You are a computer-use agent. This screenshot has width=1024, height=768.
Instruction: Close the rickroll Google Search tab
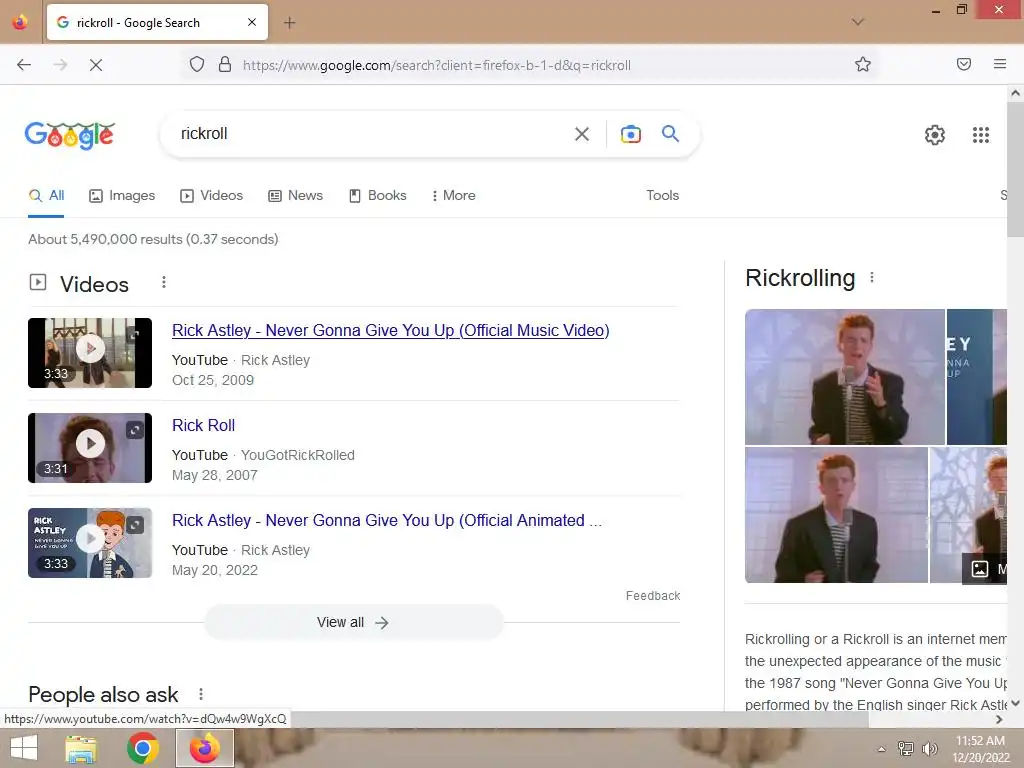click(x=252, y=22)
